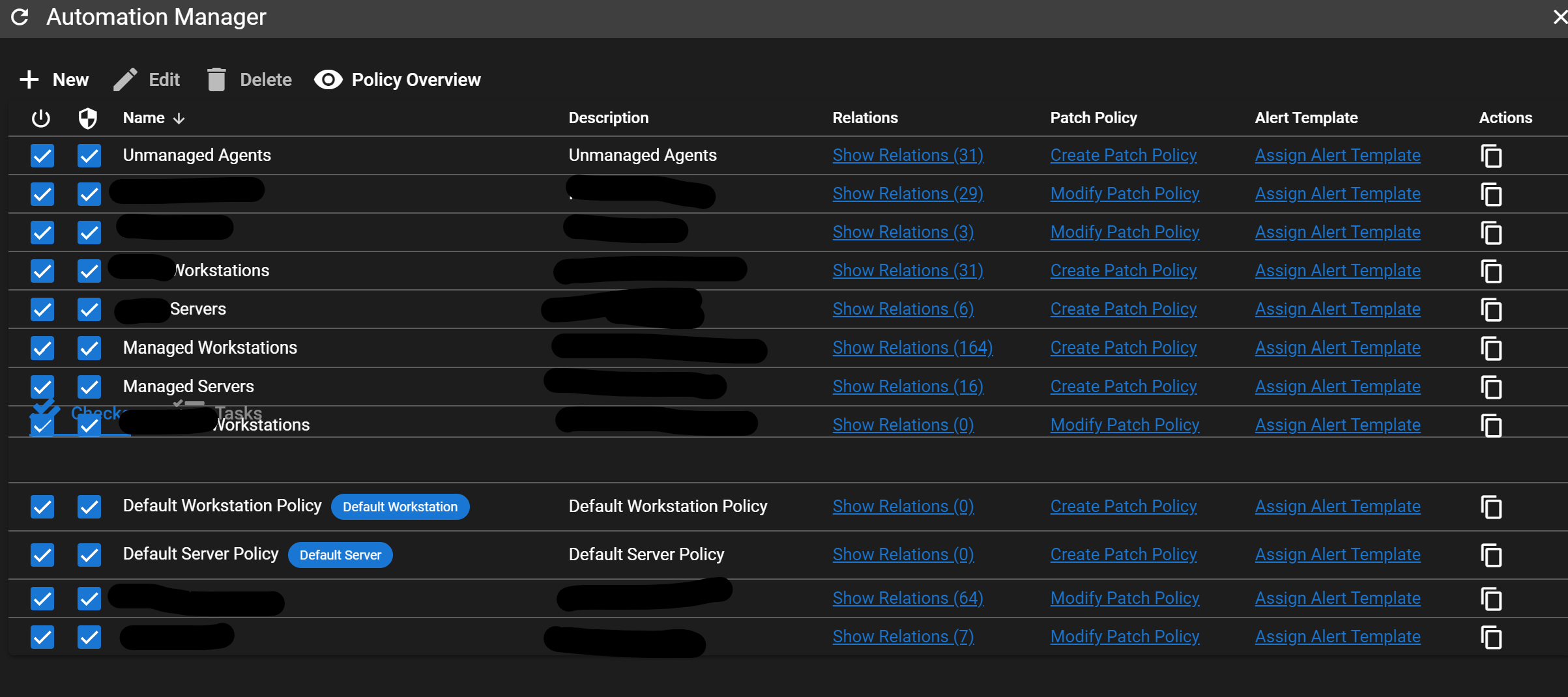Viewport: 1568px width, 697px height.
Task: Click the shield column header icon
Action: pyautogui.click(x=87, y=118)
